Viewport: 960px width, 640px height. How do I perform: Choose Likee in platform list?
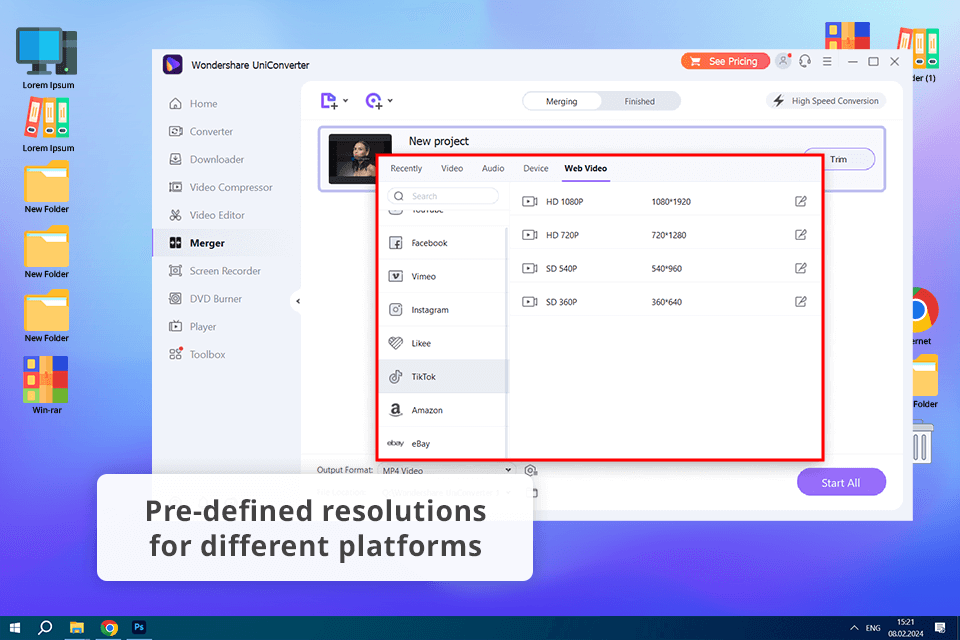click(444, 343)
